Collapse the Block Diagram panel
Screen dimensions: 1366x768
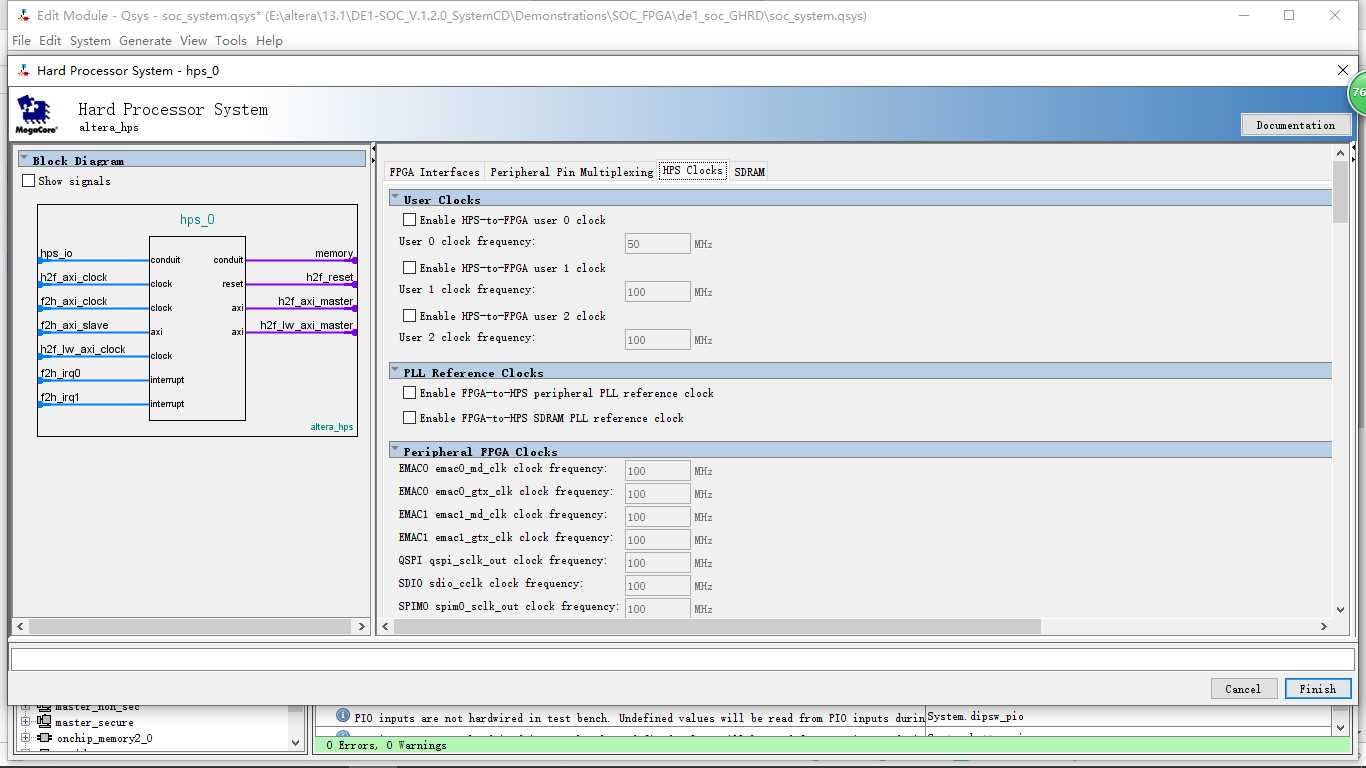(25, 159)
